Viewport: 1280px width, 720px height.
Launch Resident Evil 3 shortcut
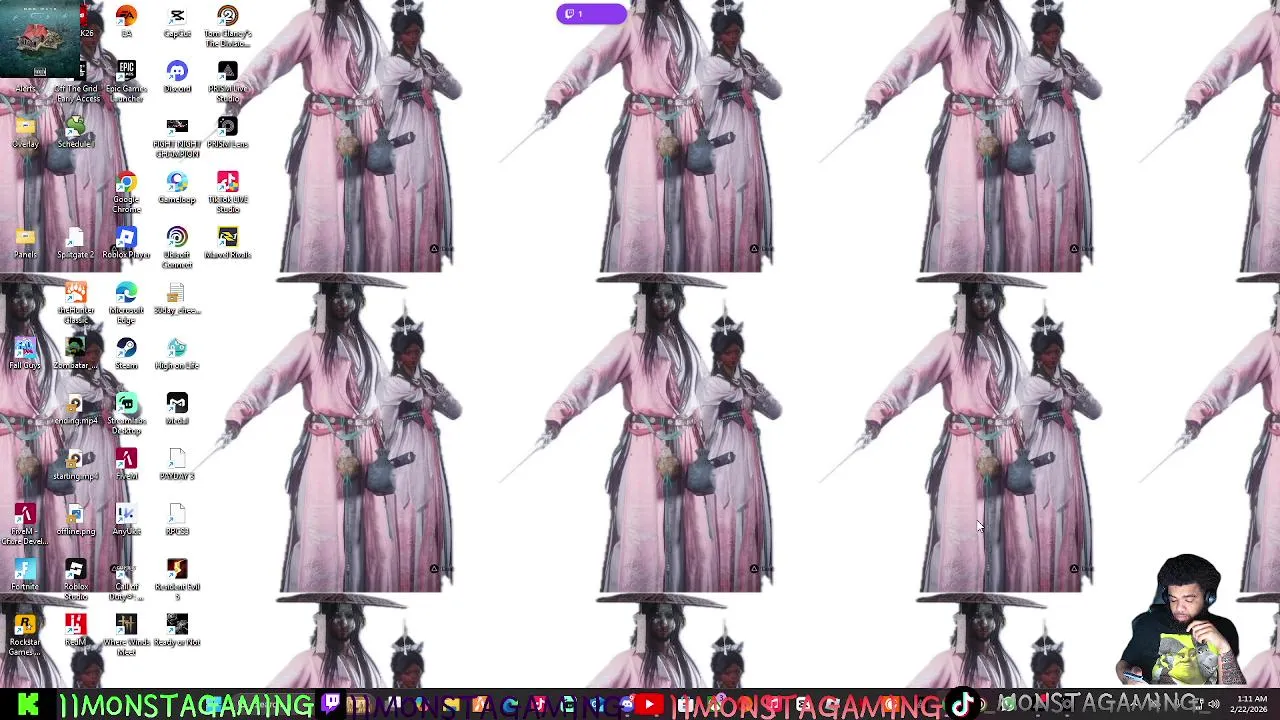pyautogui.click(x=177, y=579)
